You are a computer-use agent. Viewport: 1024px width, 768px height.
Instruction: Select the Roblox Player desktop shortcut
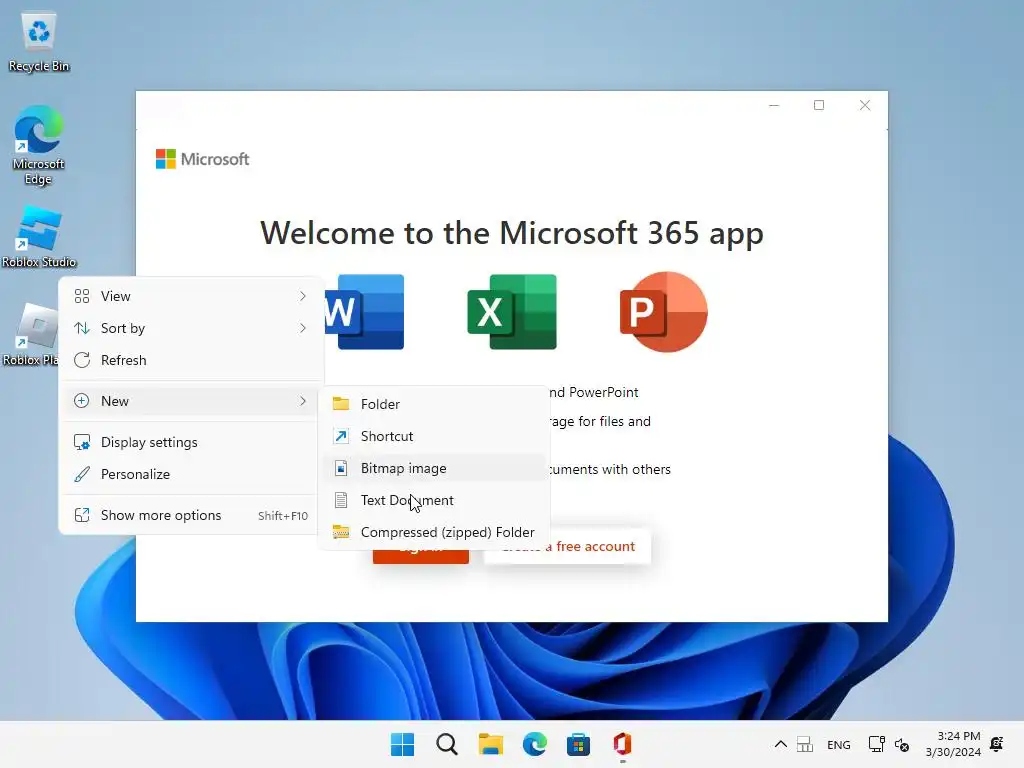(30, 334)
